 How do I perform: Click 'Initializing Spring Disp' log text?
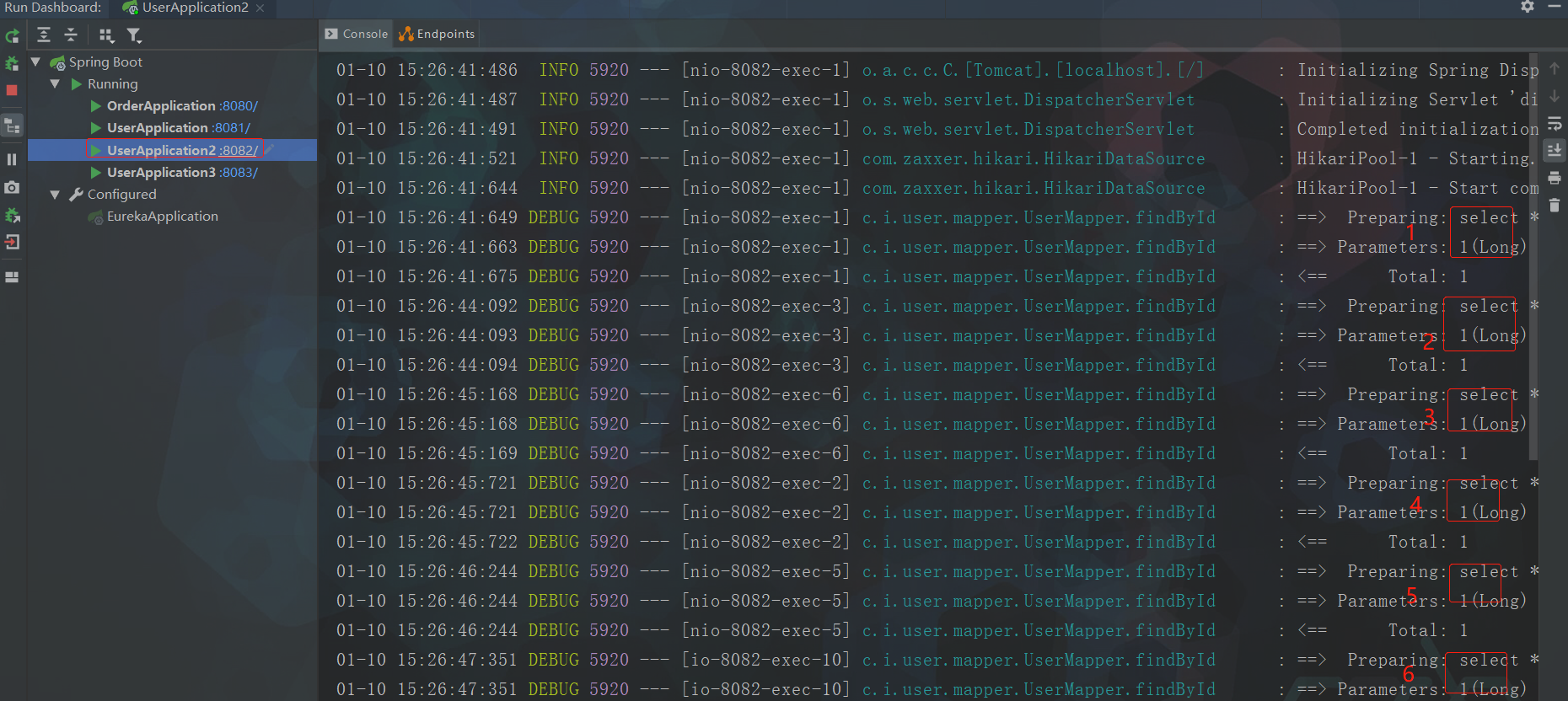[x=1418, y=70]
